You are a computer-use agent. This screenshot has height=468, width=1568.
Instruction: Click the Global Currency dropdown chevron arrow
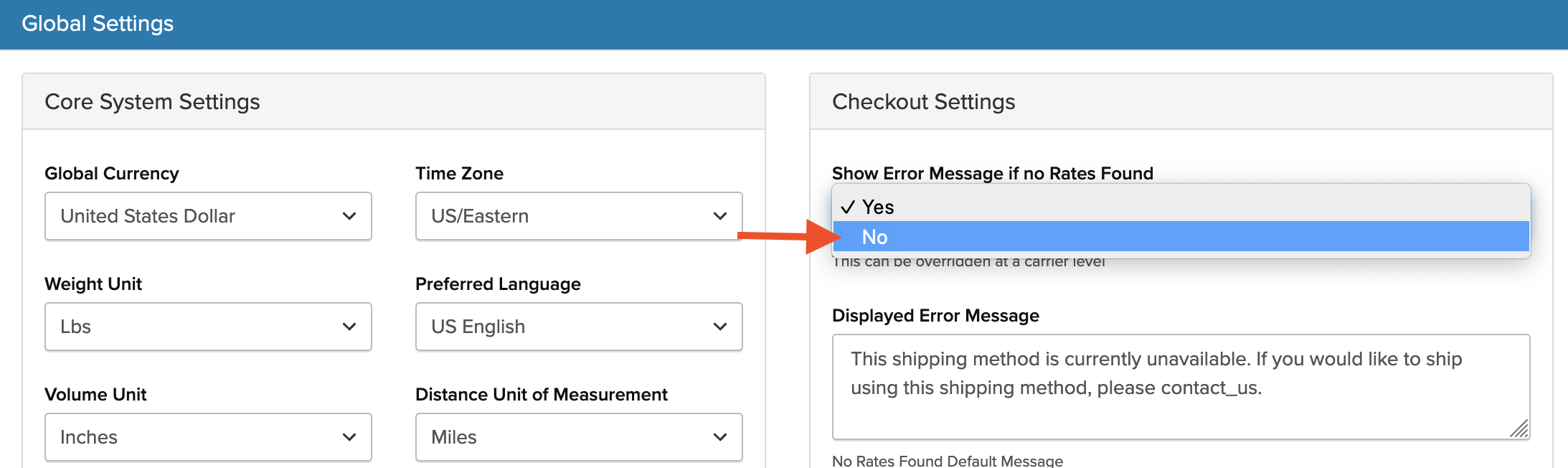tap(349, 216)
